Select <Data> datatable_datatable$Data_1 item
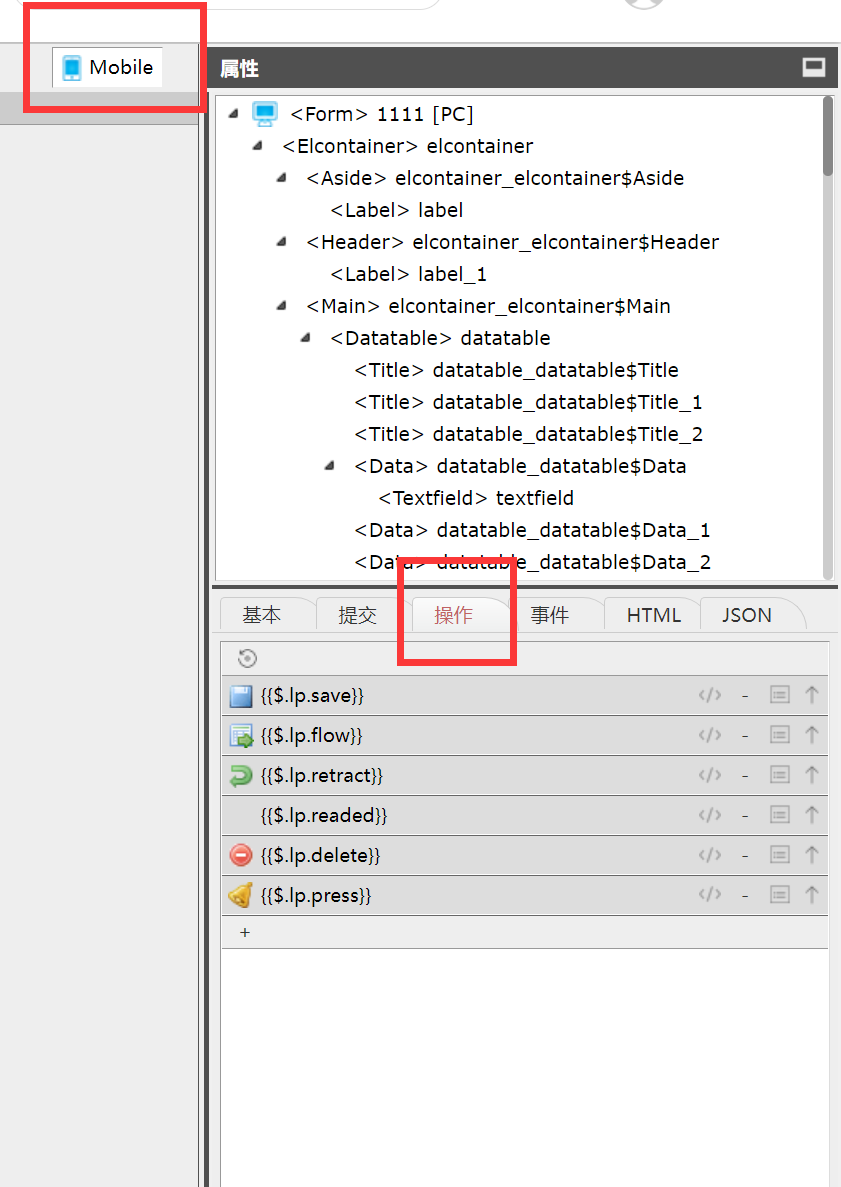Screen dimensions: 841x1187 coord(532,530)
